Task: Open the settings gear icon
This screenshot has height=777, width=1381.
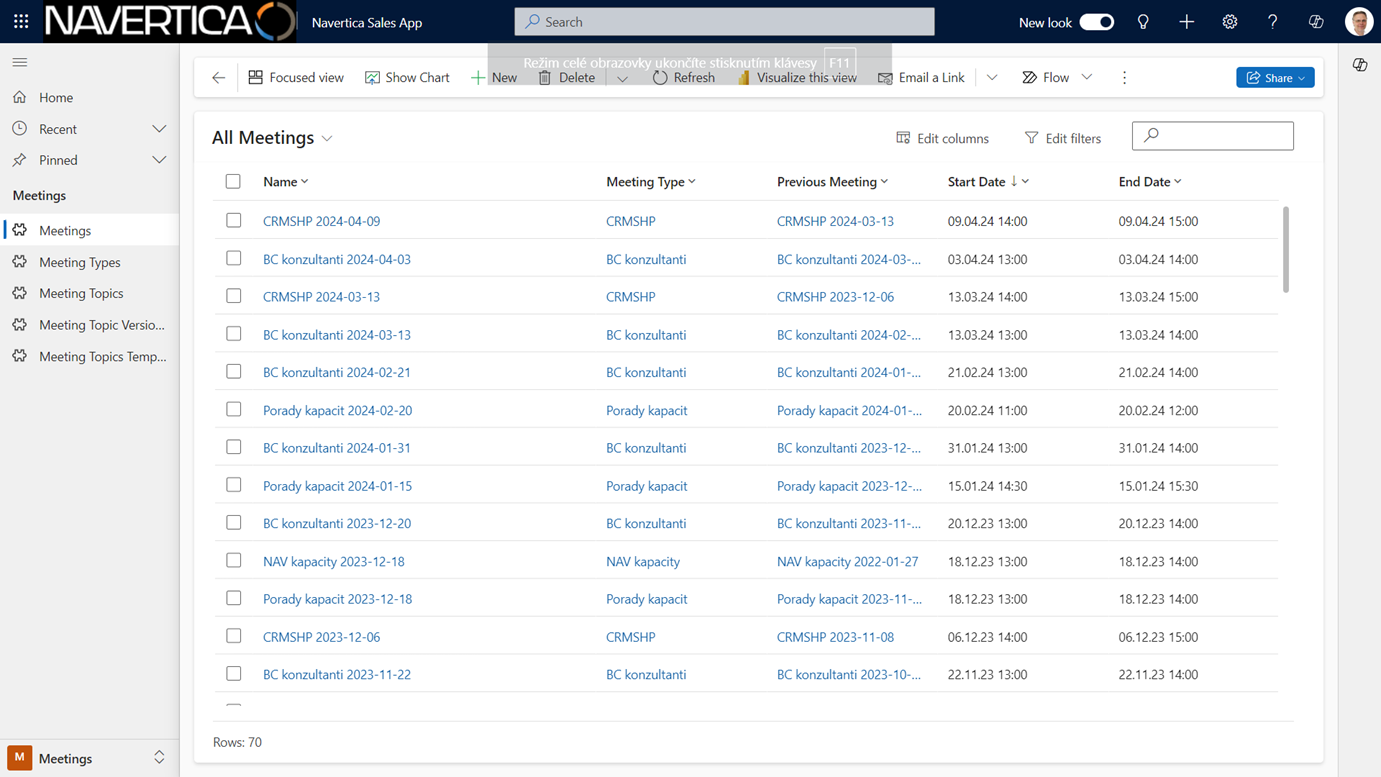Action: [x=1230, y=22]
